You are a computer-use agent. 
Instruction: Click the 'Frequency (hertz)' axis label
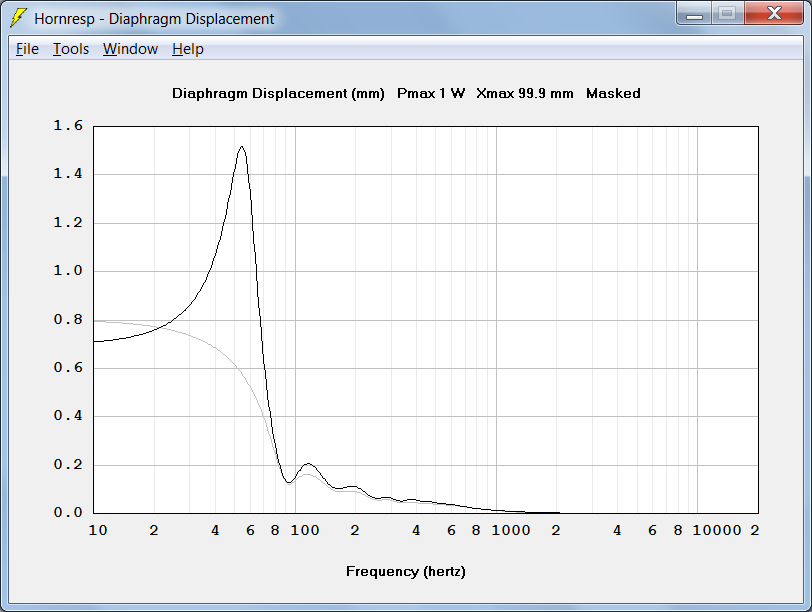click(405, 572)
